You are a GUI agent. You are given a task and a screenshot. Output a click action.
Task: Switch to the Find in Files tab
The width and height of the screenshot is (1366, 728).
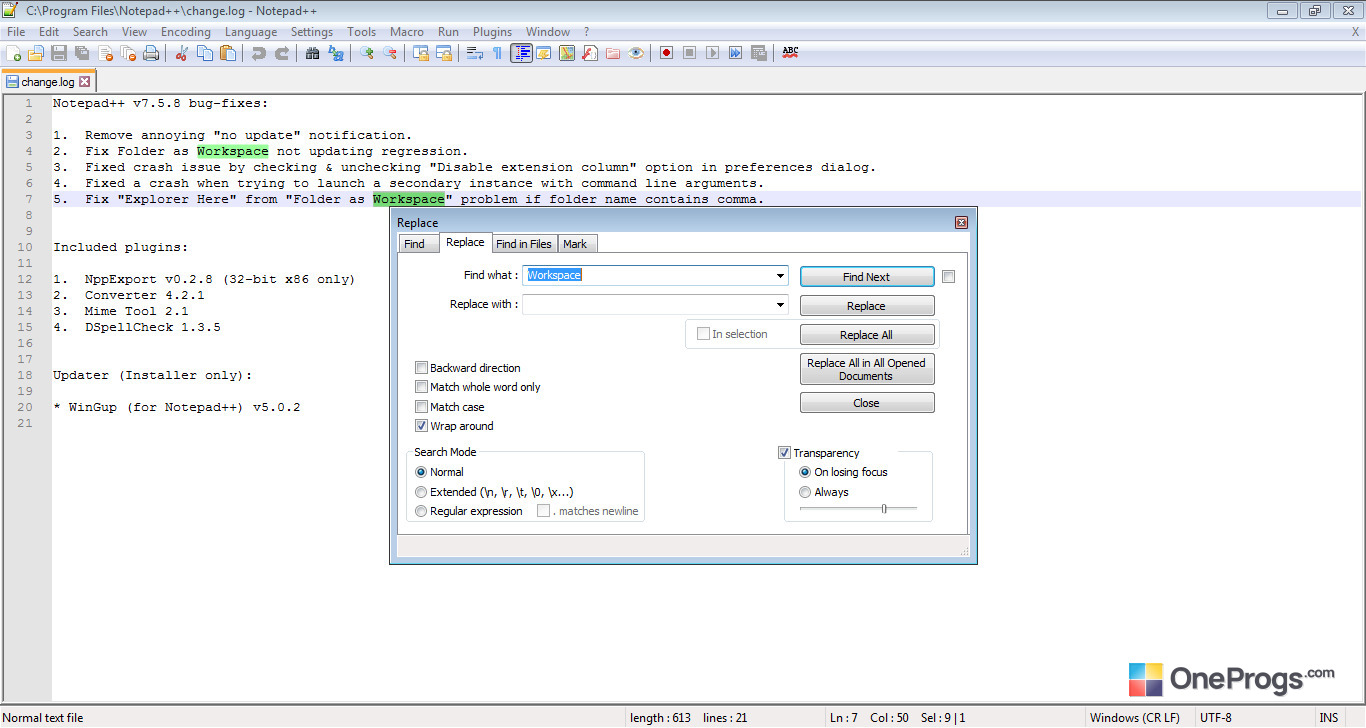click(x=524, y=244)
